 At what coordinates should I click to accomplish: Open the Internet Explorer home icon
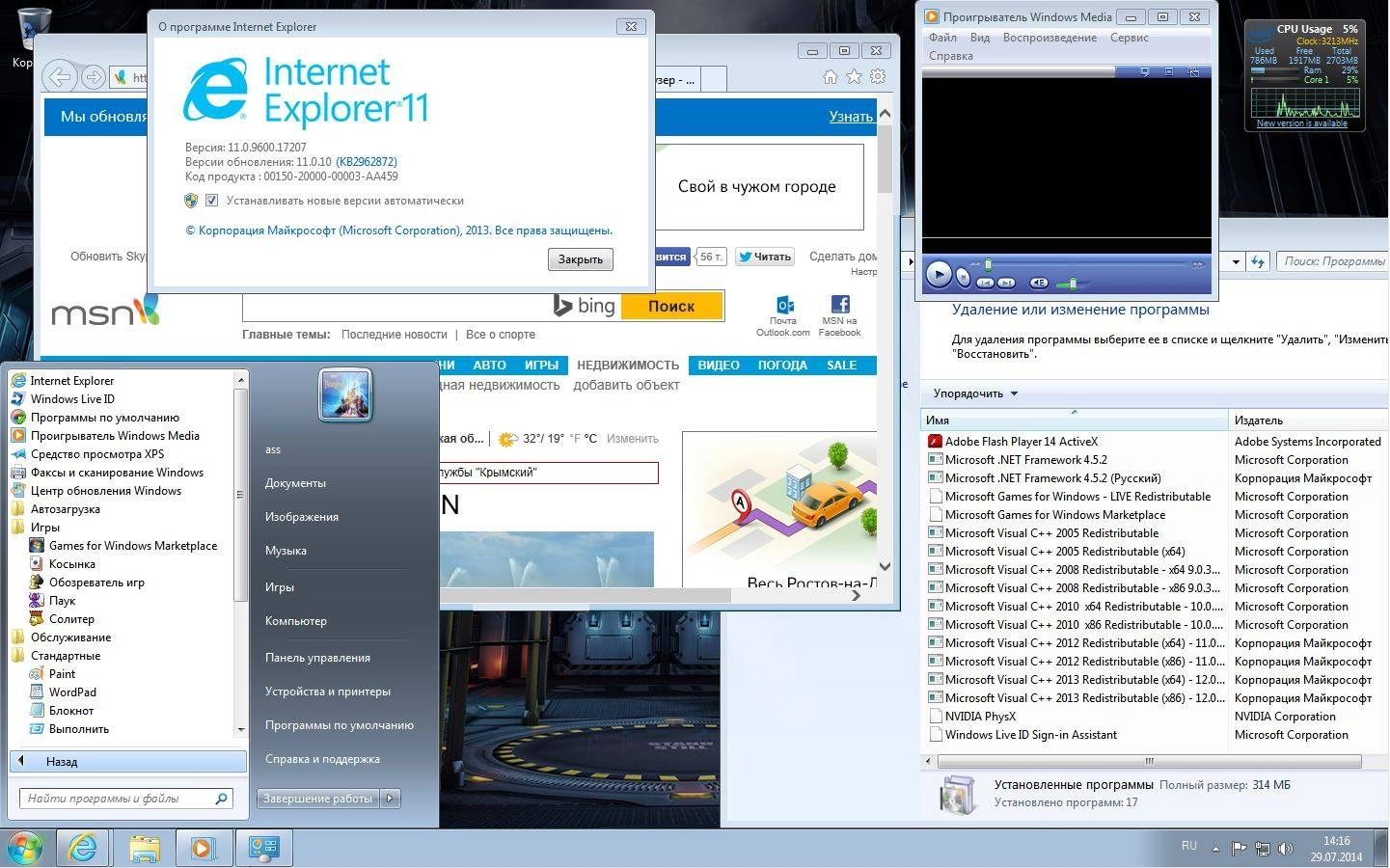(x=830, y=77)
